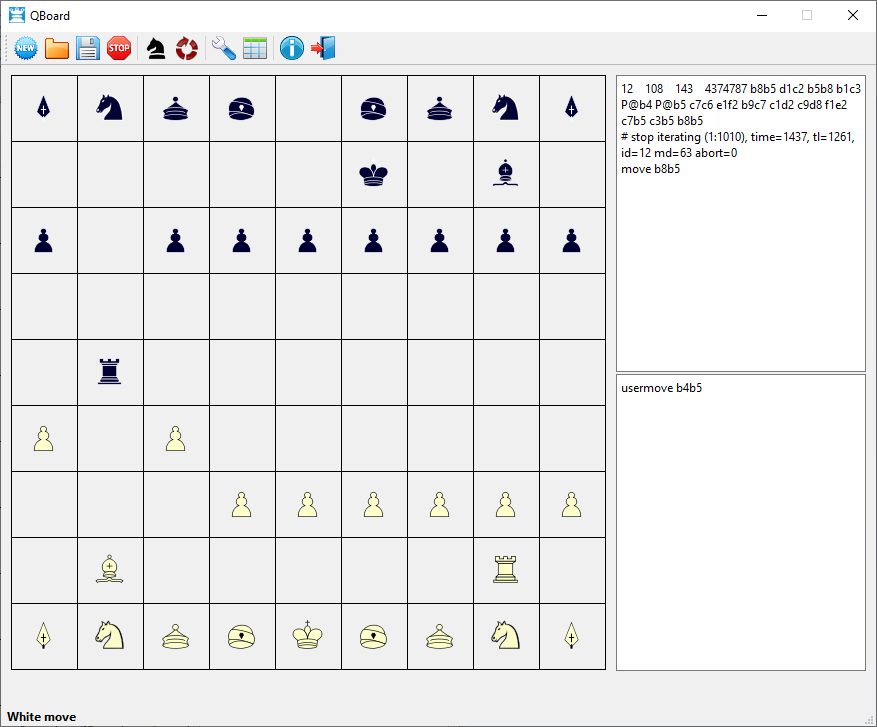Select the white pawn on d3
Image resolution: width=877 pixels, height=727 pixels.
click(x=242, y=505)
